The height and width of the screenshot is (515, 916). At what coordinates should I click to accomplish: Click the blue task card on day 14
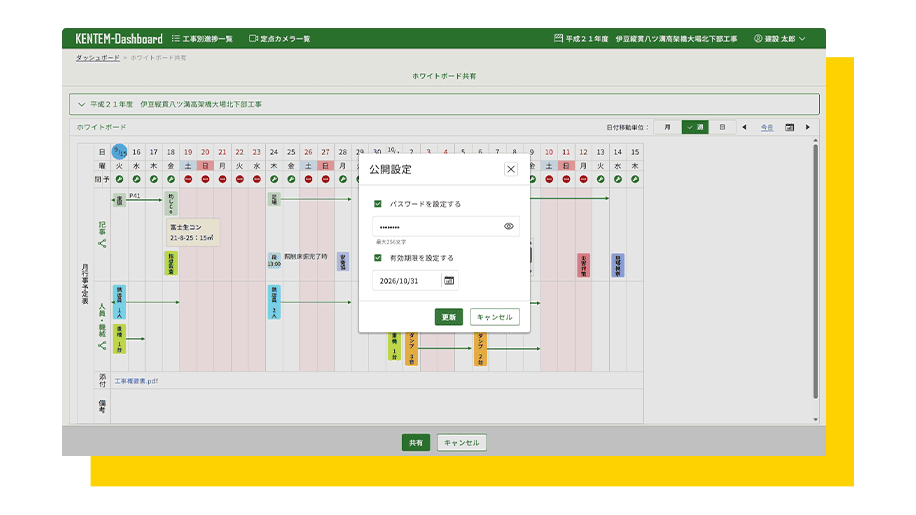pyautogui.click(x=617, y=265)
